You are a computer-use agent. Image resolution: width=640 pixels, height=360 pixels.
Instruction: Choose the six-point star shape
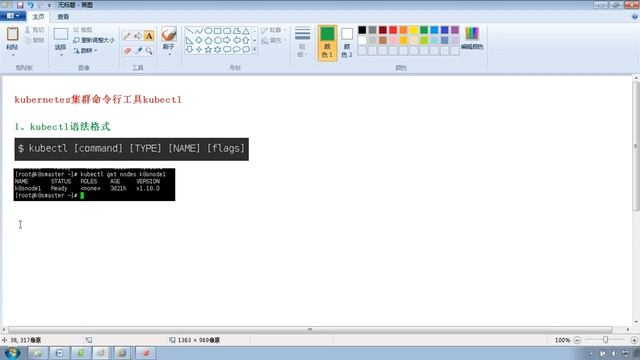tap(218, 50)
